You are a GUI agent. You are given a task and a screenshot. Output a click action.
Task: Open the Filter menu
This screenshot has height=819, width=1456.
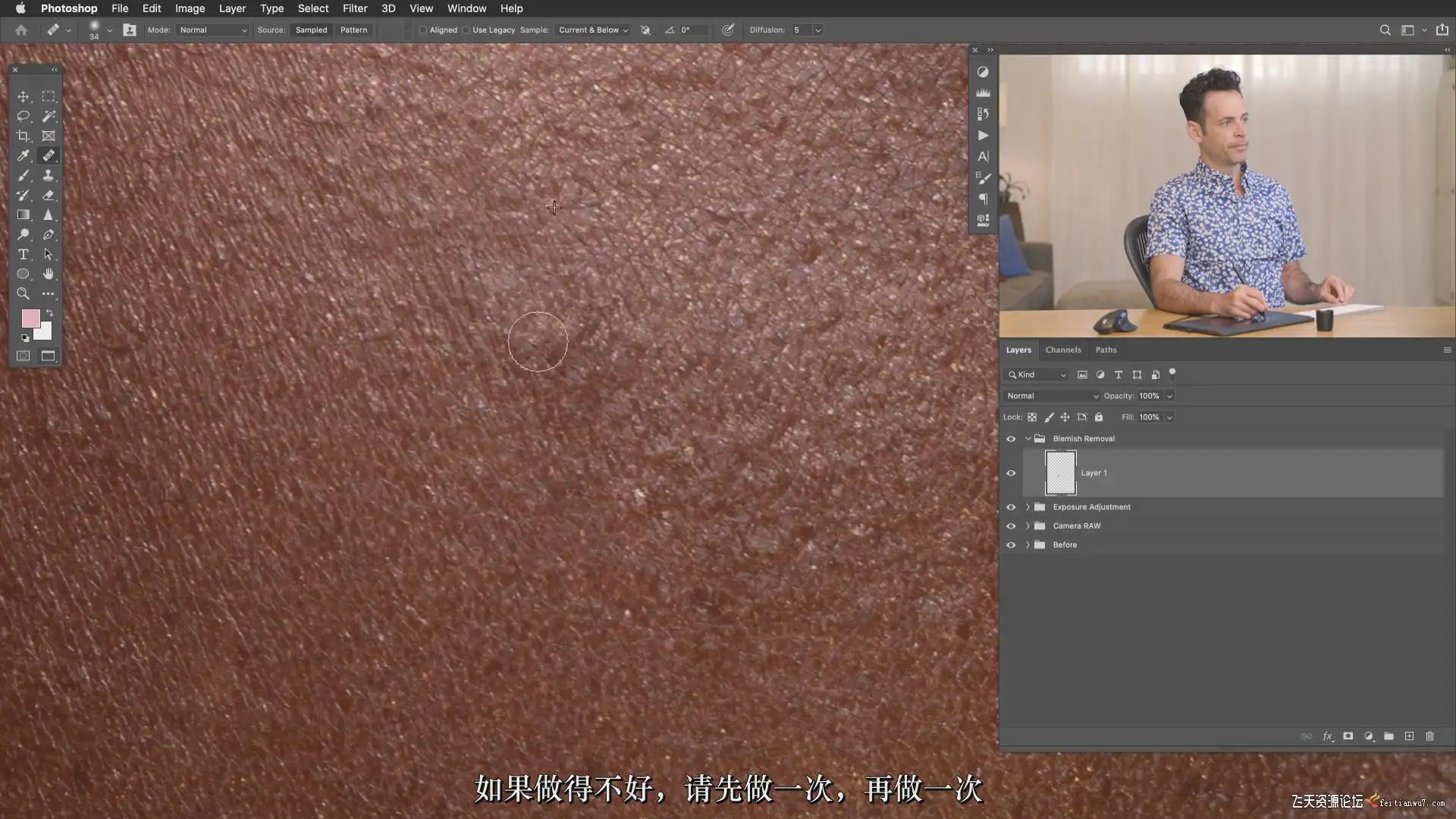point(354,8)
